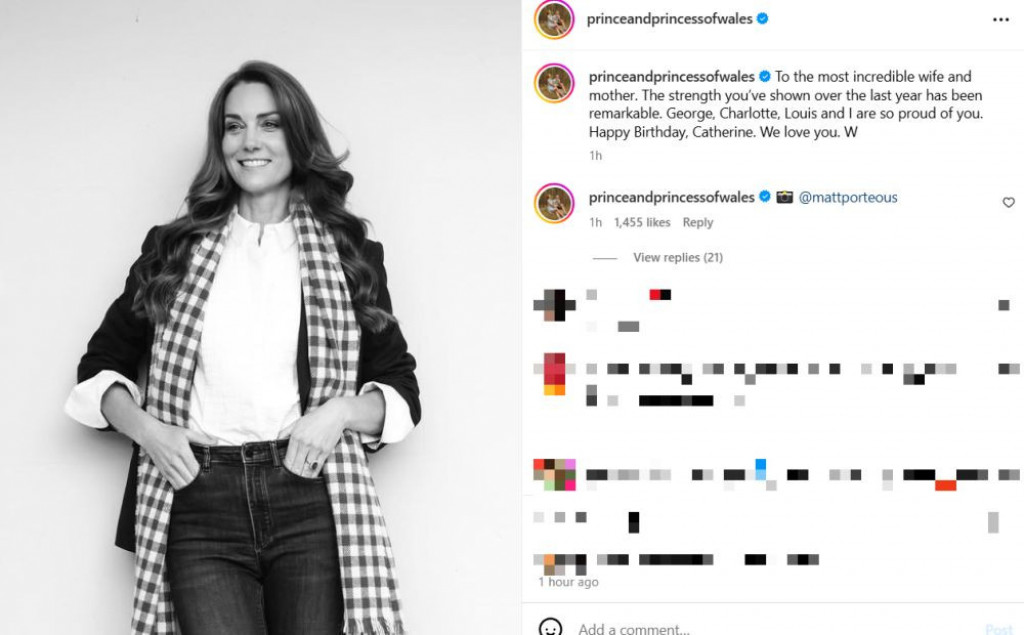The image size is (1024, 635).
Task: Click verified badge next to header username
Action: [x=762, y=19]
